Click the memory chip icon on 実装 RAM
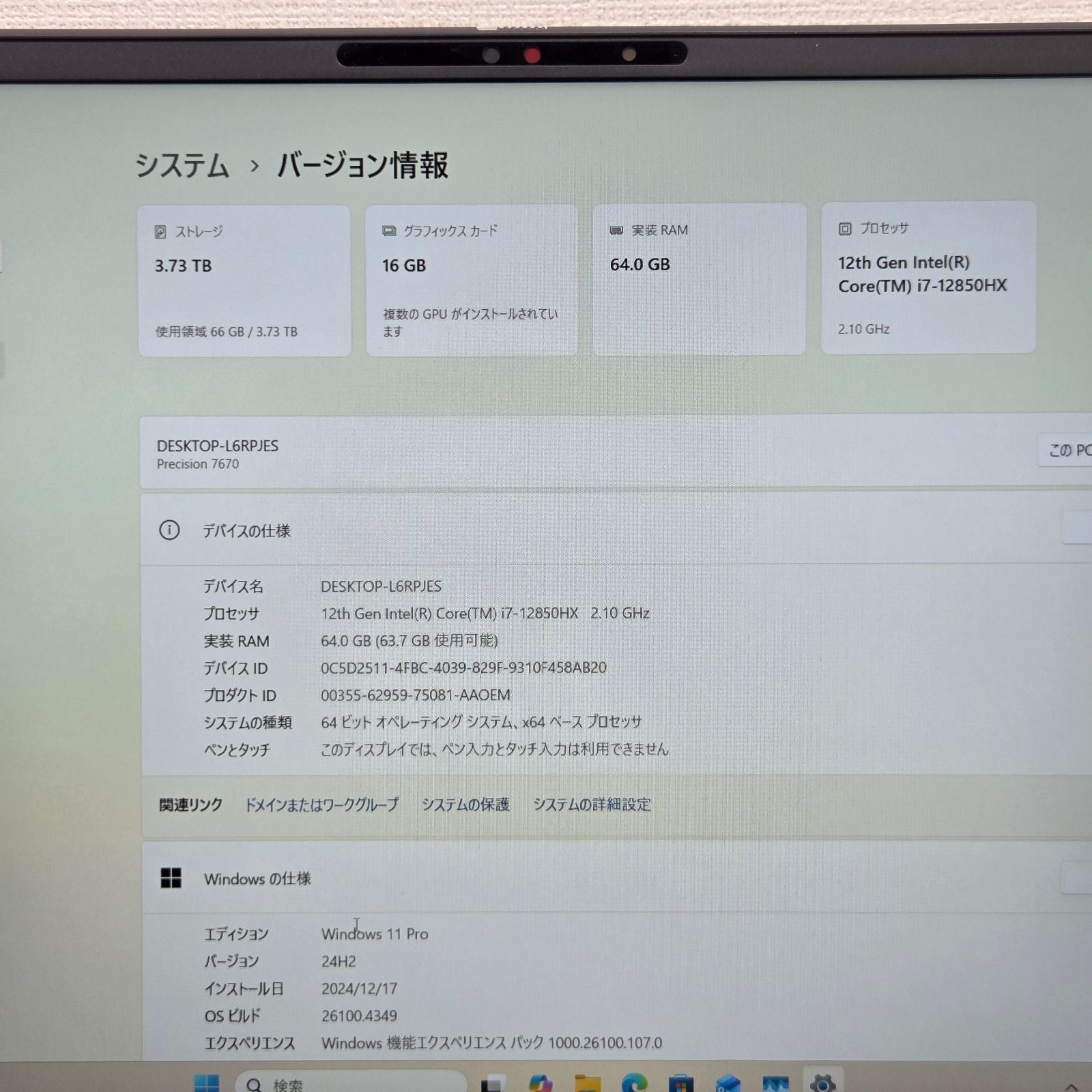This screenshot has width=1092, height=1092. [x=616, y=231]
